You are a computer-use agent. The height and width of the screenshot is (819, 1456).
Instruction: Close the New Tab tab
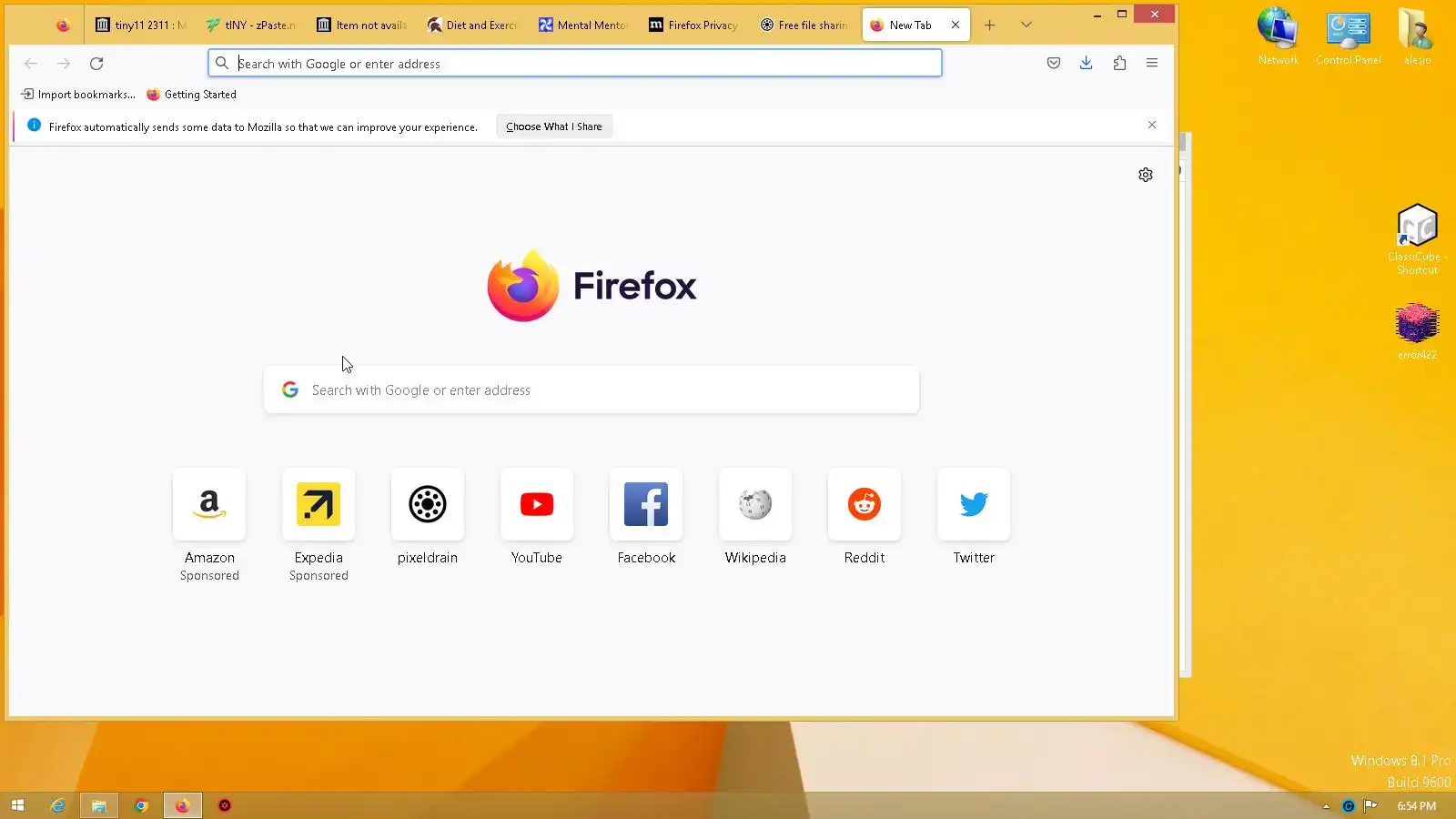point(955,25)
